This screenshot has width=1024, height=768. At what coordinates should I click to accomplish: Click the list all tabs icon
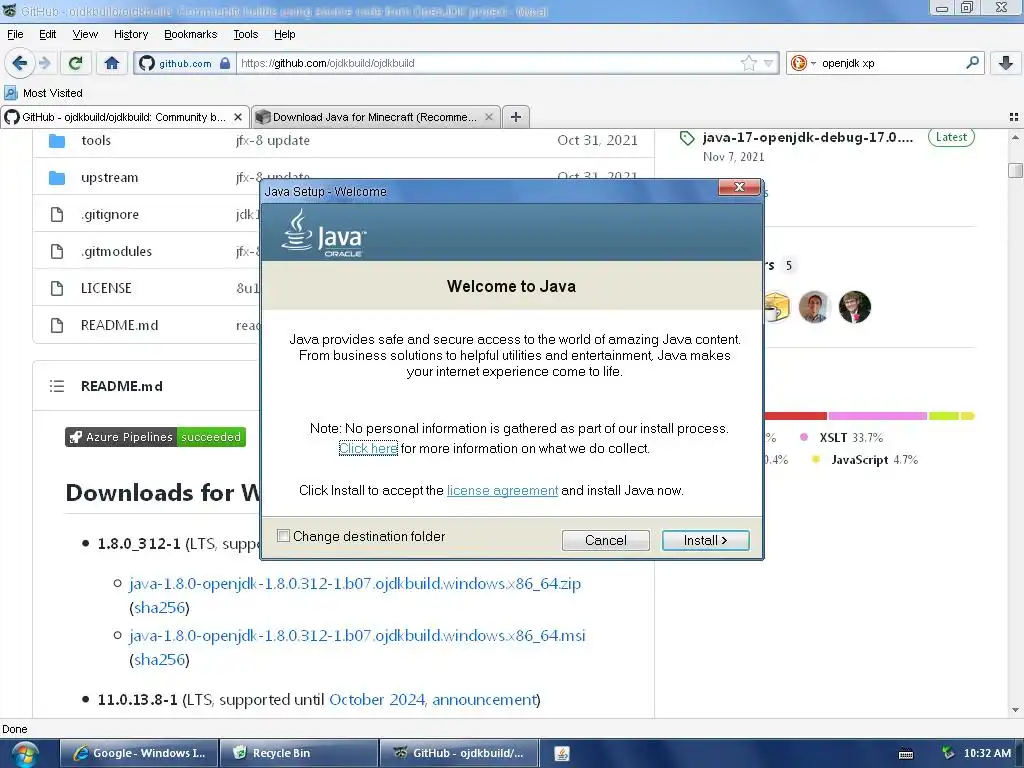(x=1014, y=117)
